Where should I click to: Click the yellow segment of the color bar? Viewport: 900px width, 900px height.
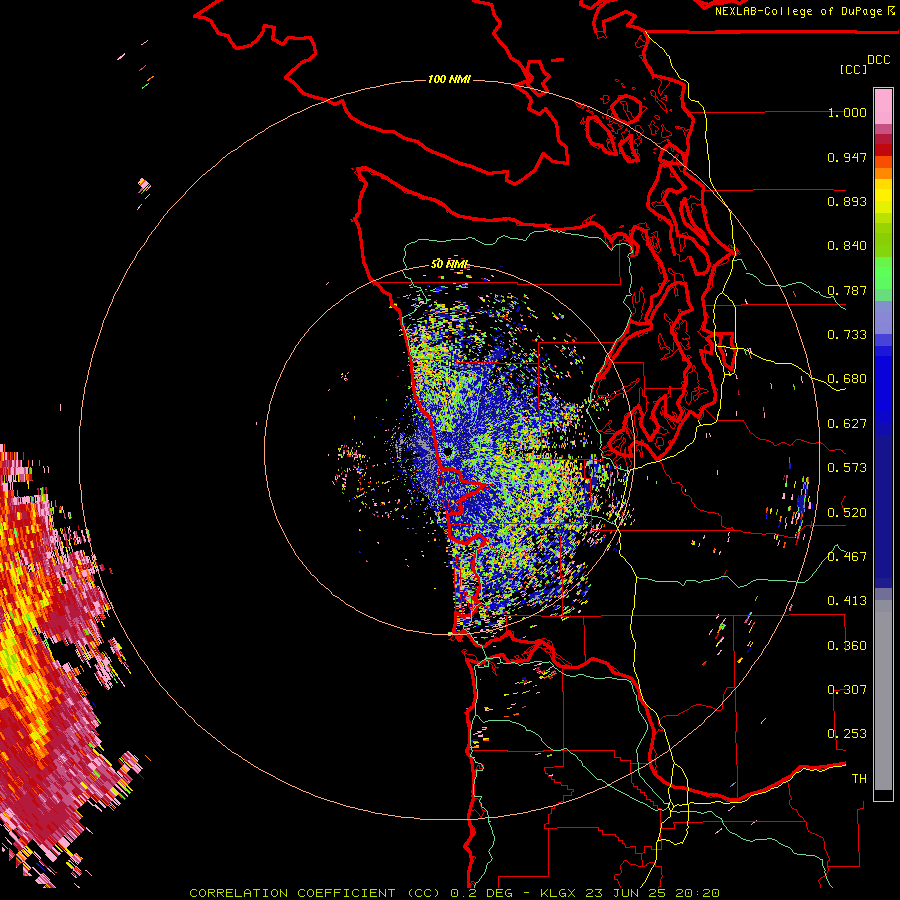point(883,197)
